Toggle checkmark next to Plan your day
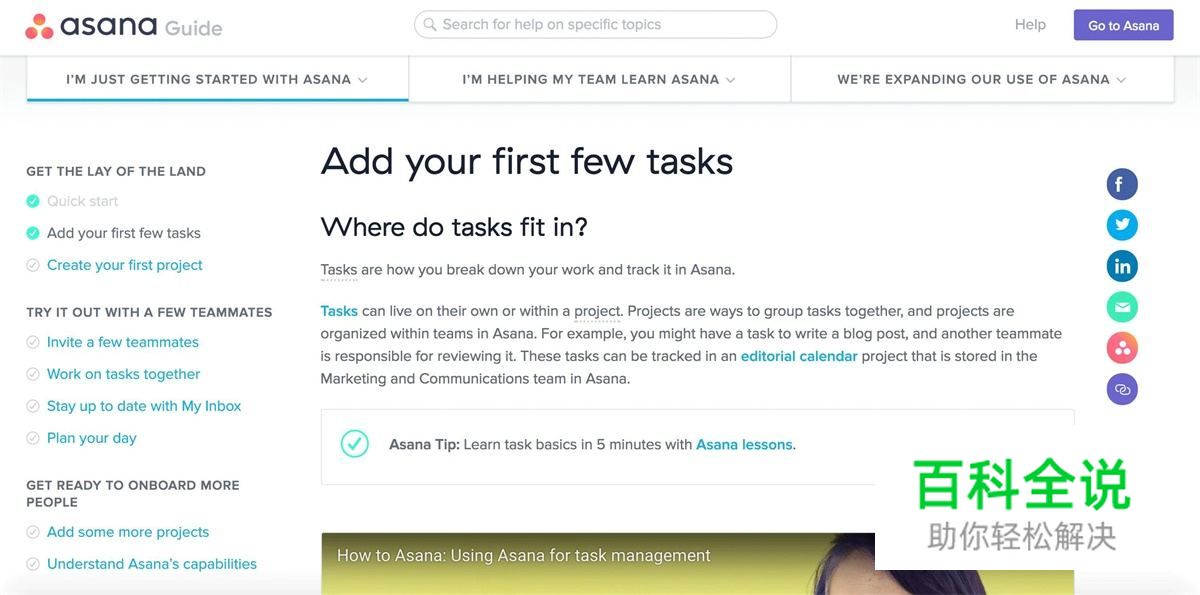1200x595 pixels. (33, 438)
